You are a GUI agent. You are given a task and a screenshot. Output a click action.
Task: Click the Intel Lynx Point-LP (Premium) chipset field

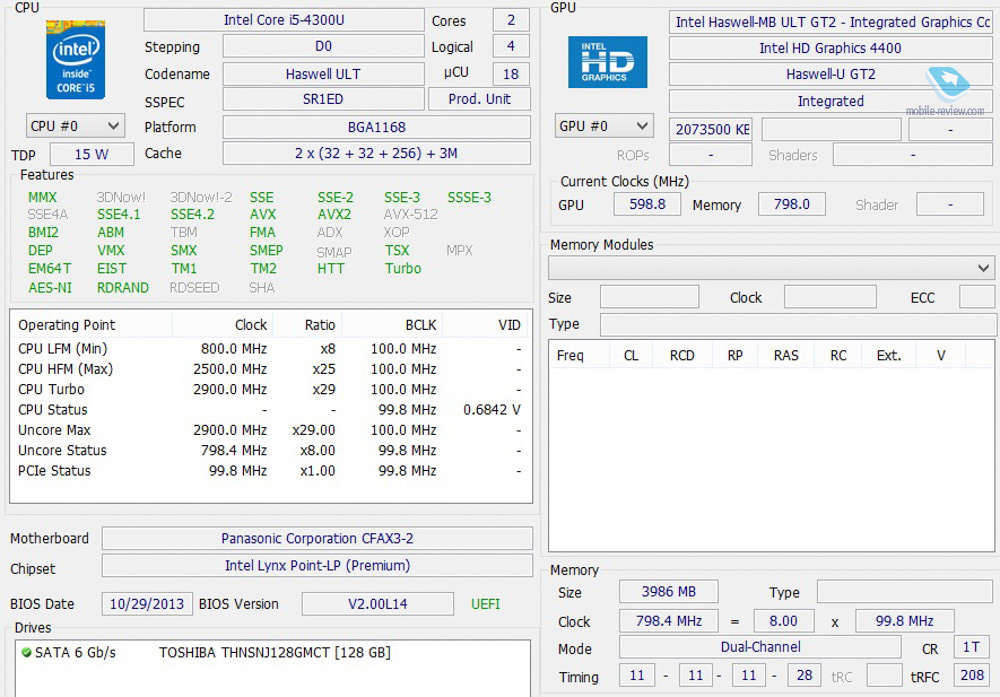(317, 566)
